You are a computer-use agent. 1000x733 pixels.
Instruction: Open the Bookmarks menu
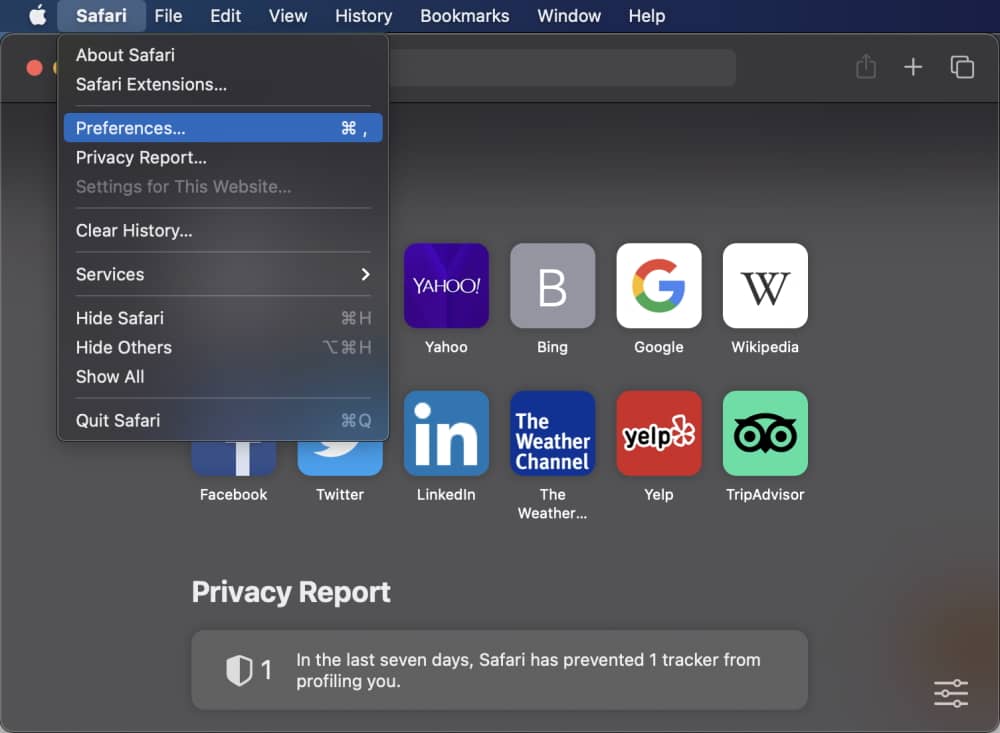[465, 16]
